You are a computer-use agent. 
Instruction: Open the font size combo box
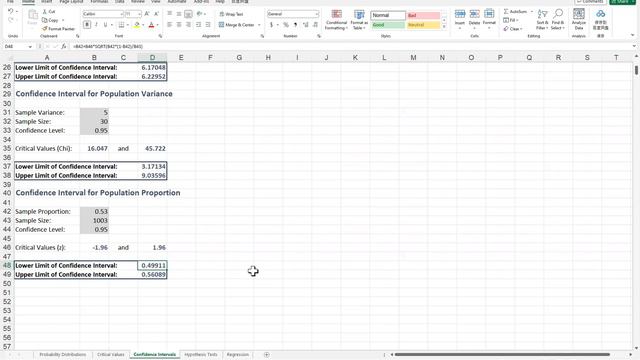point(133,14)
